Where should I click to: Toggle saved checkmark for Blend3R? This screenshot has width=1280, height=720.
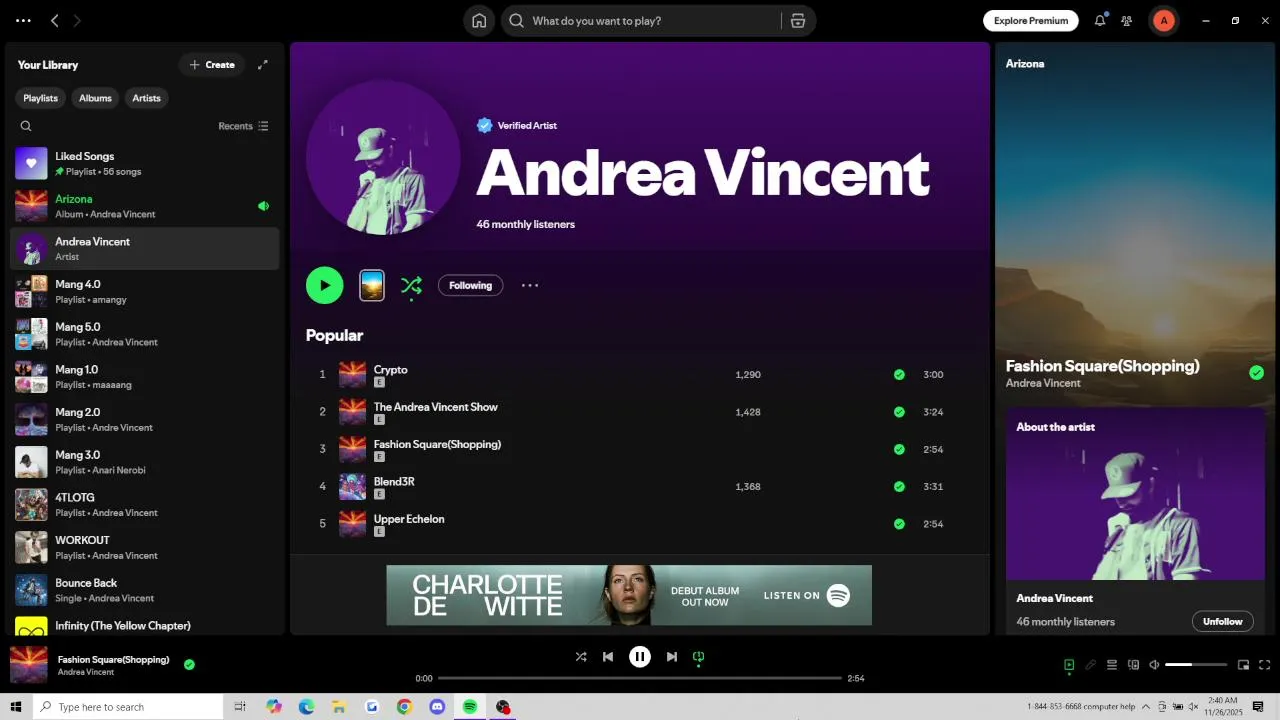click(x=899, y=487)
